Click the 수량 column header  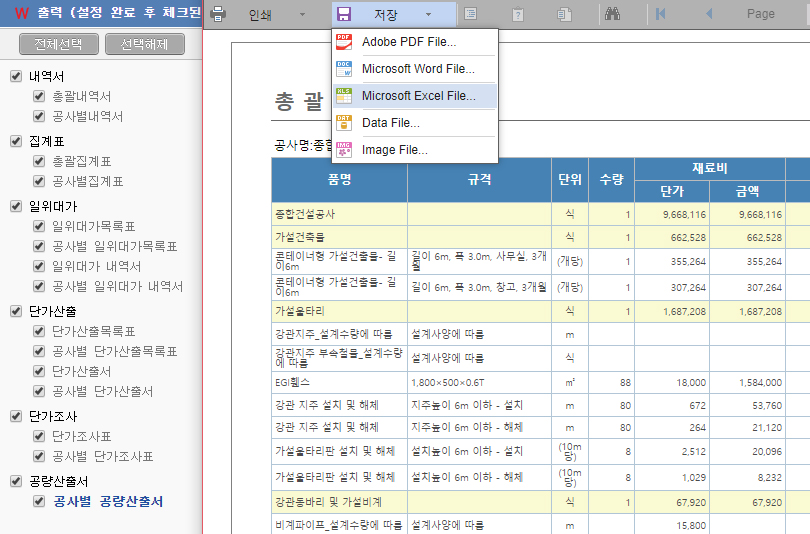[612, 180]
